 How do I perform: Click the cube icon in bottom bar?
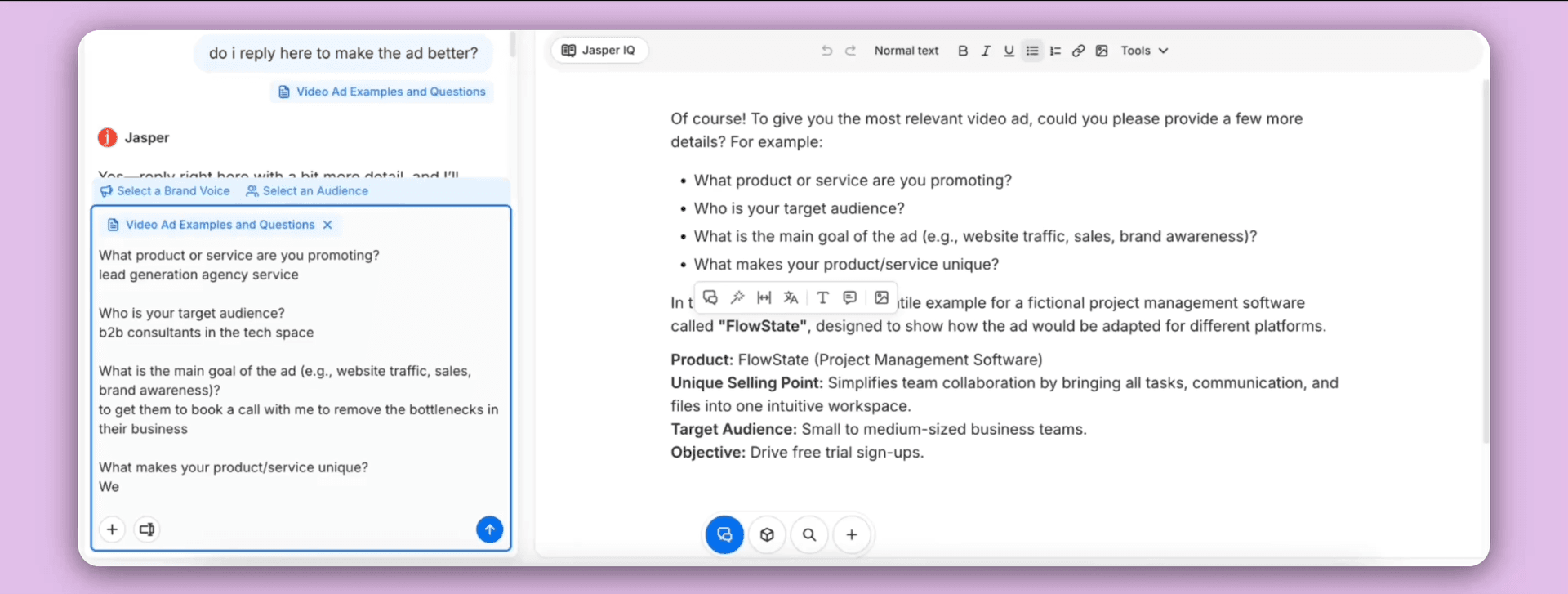pos(767,534)
